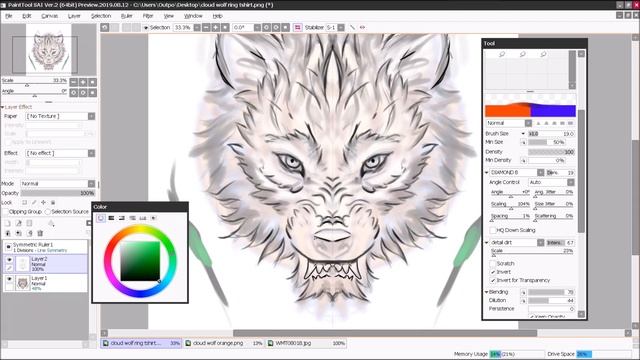640x360 pixels.
Task: Create a new linework layer icon
Action: pos(18,223)
